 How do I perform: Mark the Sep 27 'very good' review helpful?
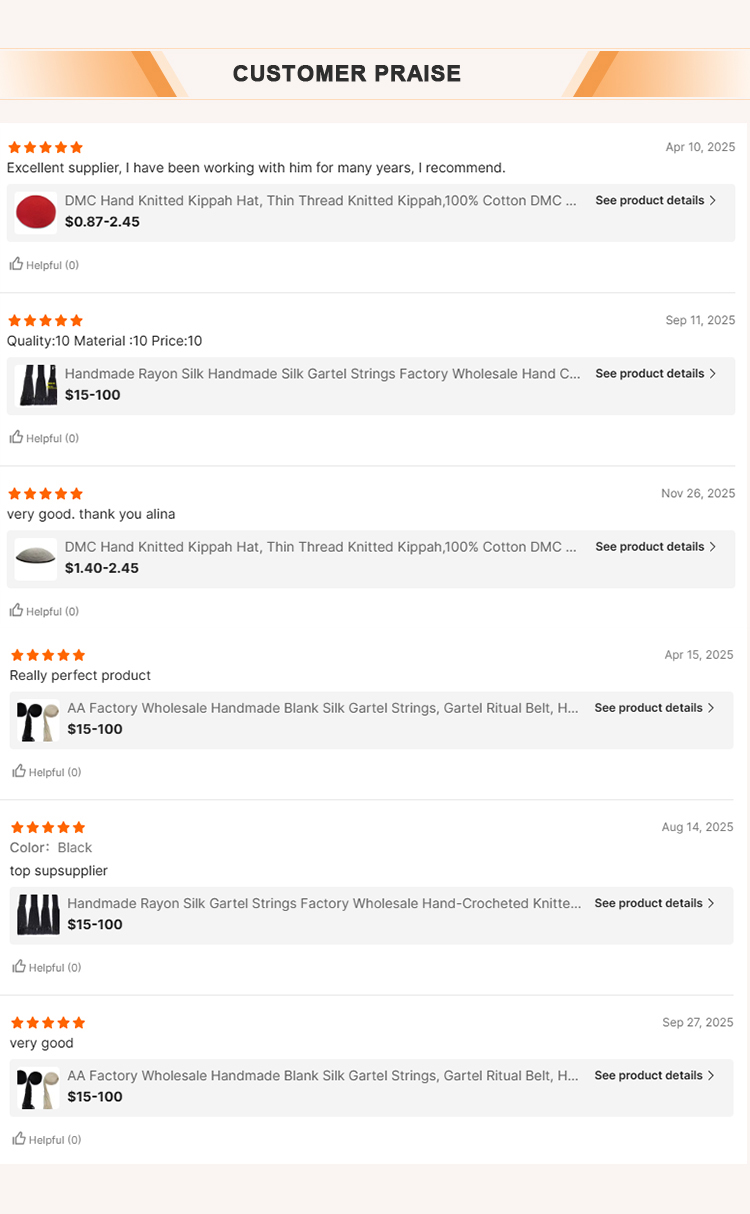19,1139
